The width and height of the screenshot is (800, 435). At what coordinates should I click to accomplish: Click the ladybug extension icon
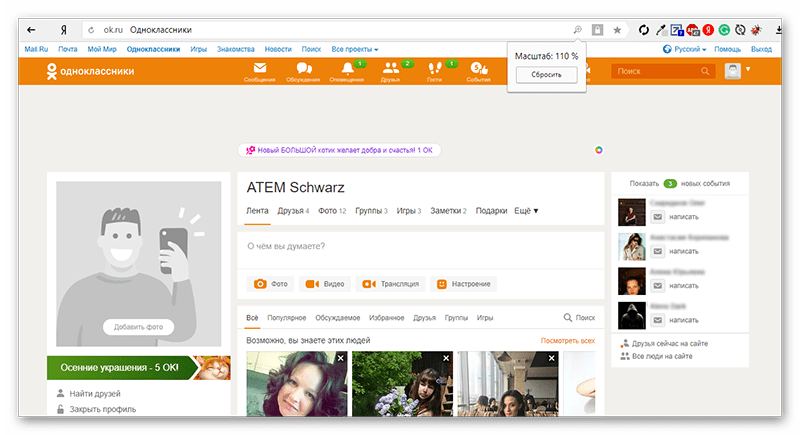tap(756, 30)
